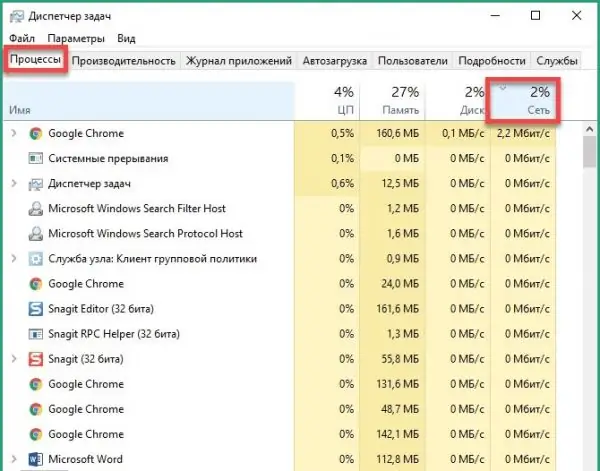Click the 2,2 Мбит/с network value

click(x=523, y=134)
